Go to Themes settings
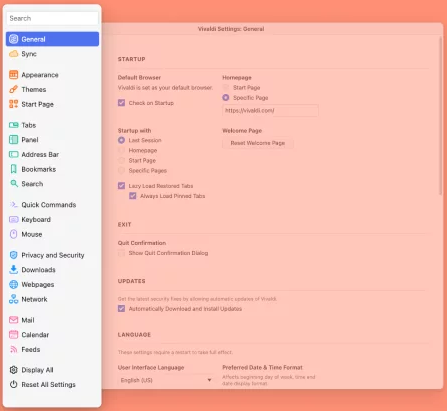This screenshot has height=411, width=447. point(52,89)
